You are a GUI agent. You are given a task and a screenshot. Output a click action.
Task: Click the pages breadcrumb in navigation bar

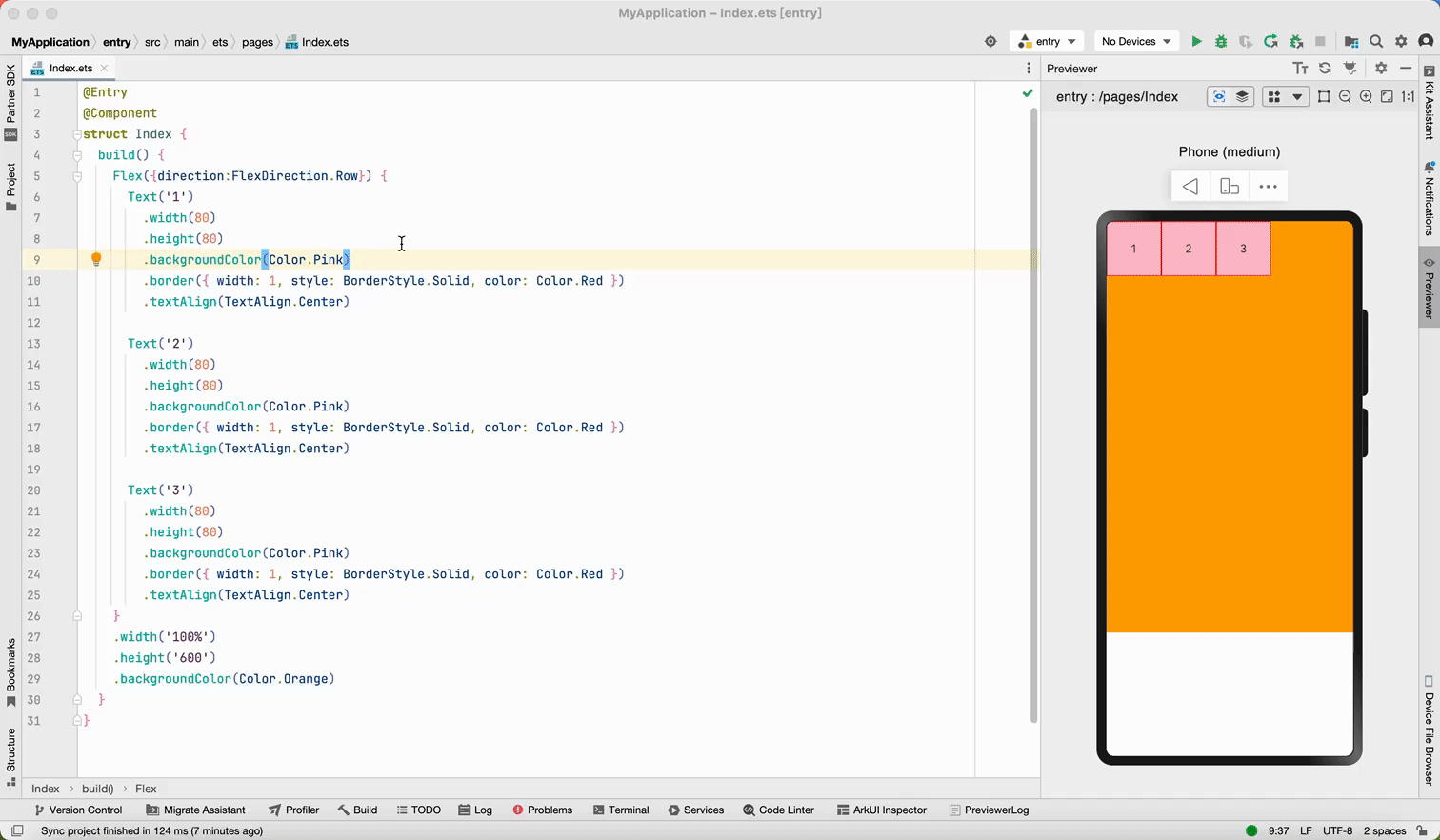click(x=257, y=42)
